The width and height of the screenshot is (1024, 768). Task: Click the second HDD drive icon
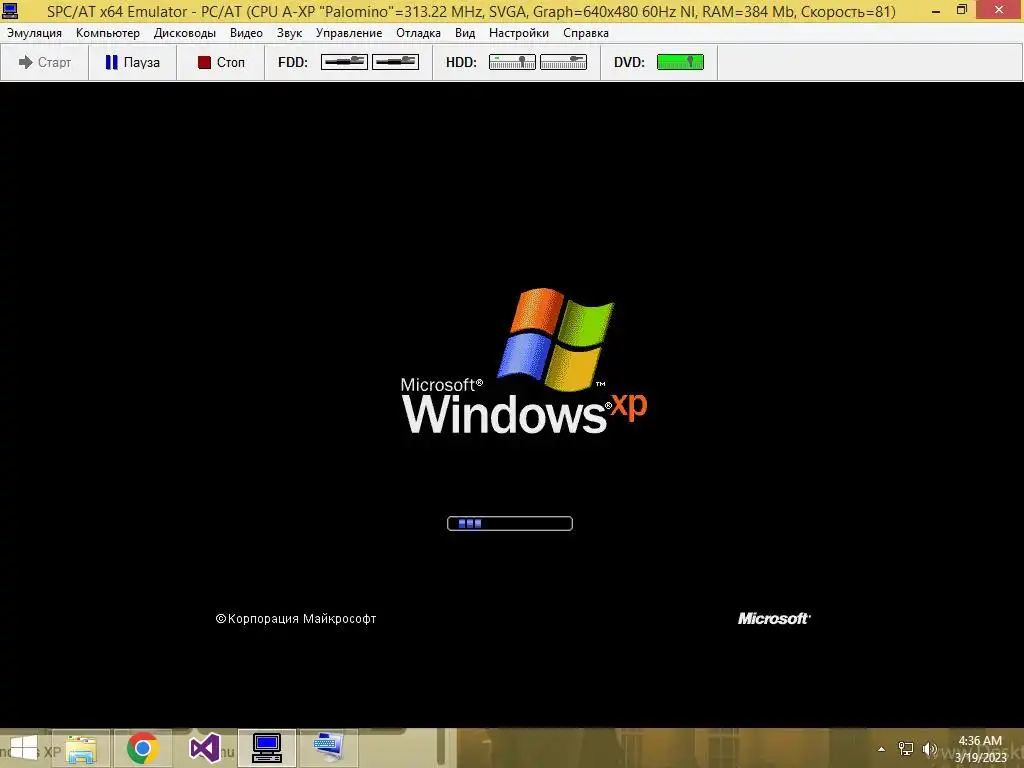point(564,61)
